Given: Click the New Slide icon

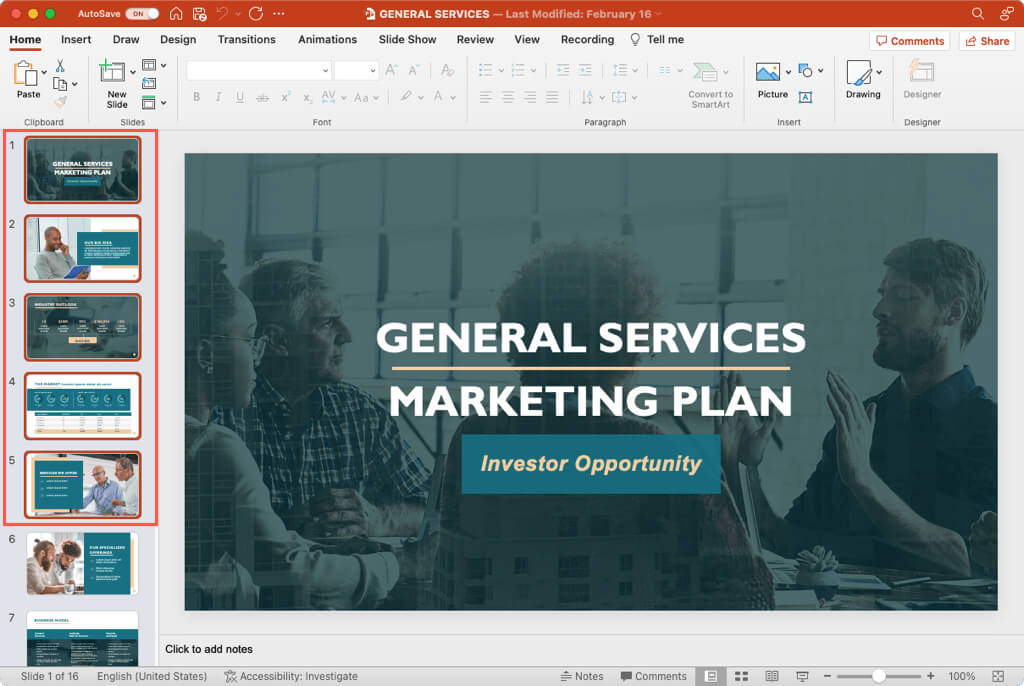Looking at the screenshot, I should click(x=115, y=73).
